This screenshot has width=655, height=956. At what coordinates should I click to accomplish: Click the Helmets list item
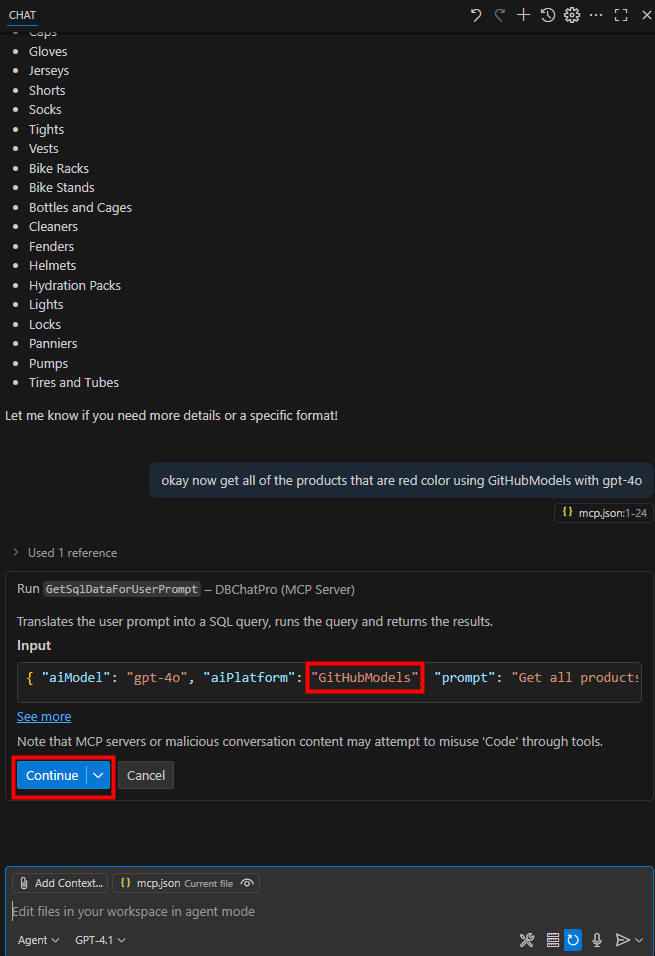(x=52, y=266)
